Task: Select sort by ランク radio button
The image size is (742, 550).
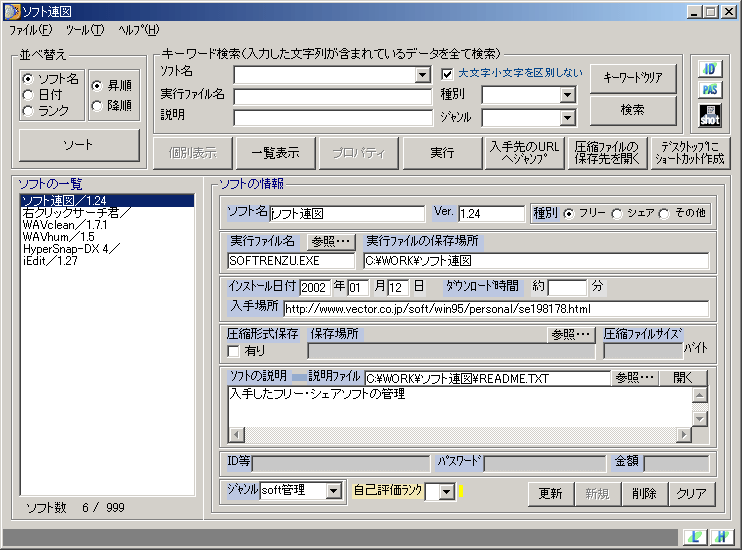Action: click(x=28, y=111)
